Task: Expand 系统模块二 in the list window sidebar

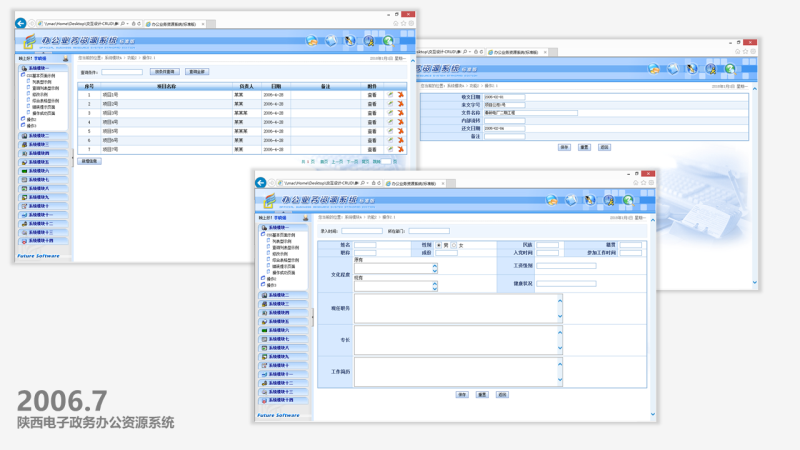Action: coord(43,136)
